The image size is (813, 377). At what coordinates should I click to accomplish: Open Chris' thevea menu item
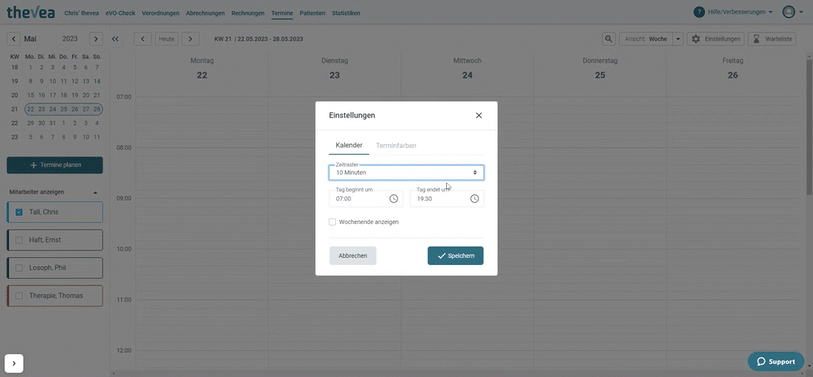point(81,13)
